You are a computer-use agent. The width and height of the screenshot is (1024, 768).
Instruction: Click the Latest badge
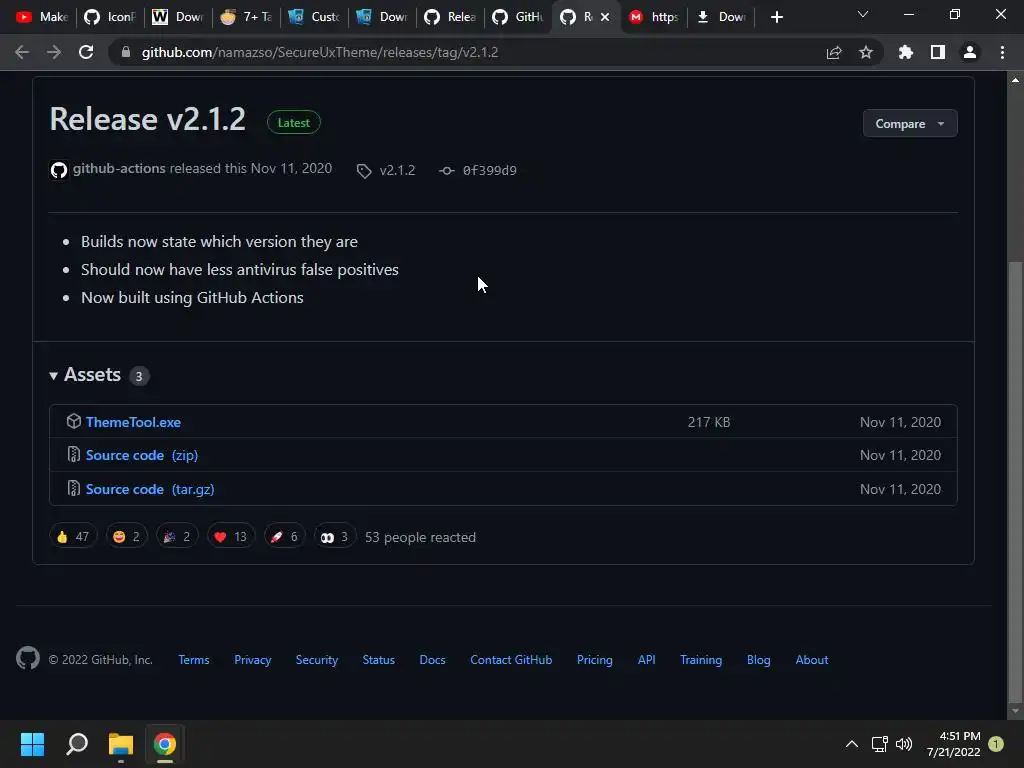coord(294,122)
